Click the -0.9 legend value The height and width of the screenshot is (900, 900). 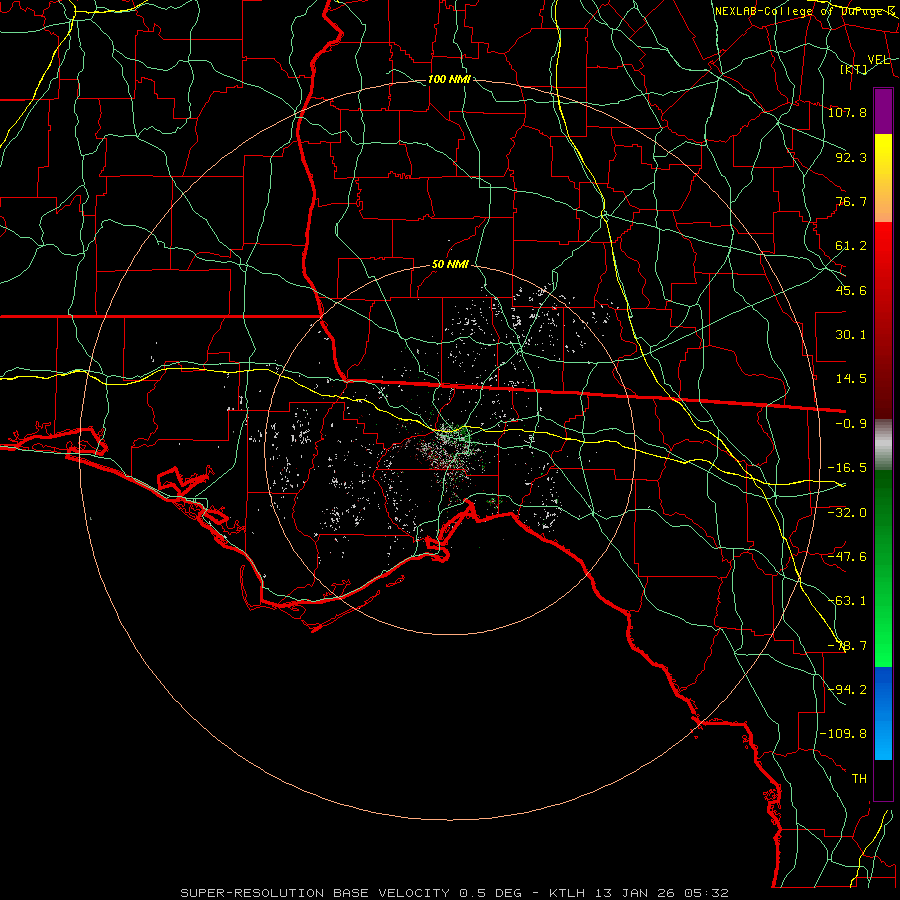pos(851,424)
